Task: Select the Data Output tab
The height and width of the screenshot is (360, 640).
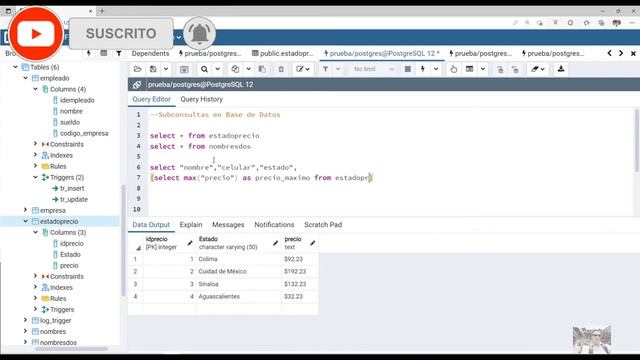Action: [x=151, y=224]
